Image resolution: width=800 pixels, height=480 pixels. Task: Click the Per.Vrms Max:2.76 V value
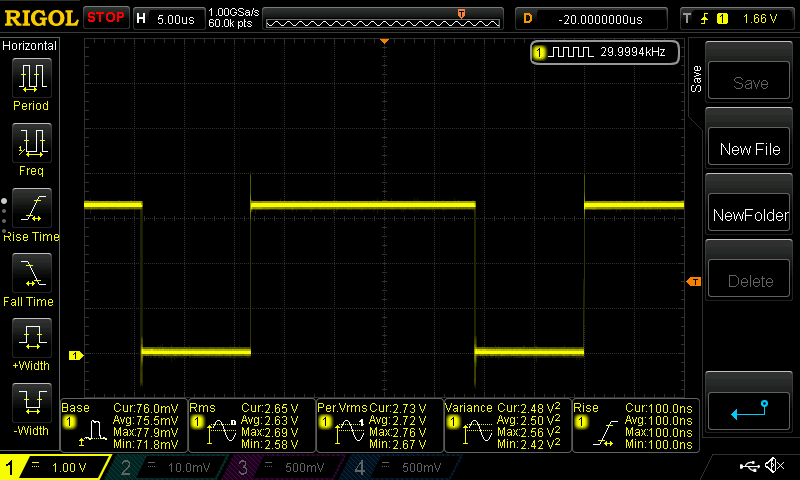click(x=397, y=433)
